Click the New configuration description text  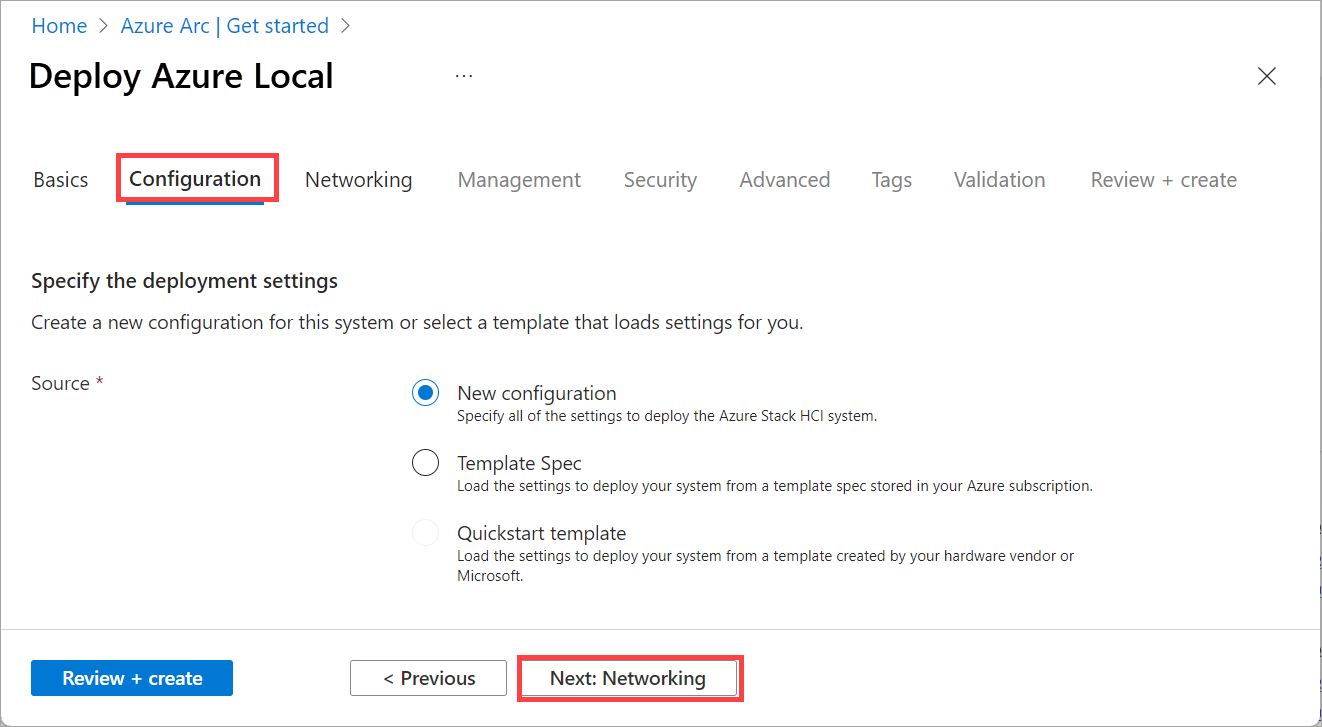click(667, 416)
